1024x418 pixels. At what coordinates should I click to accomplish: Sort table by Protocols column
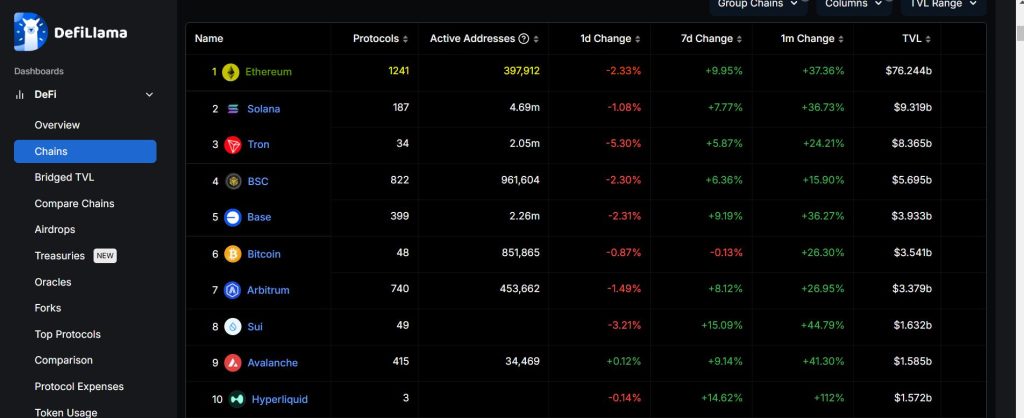(381, 39)
